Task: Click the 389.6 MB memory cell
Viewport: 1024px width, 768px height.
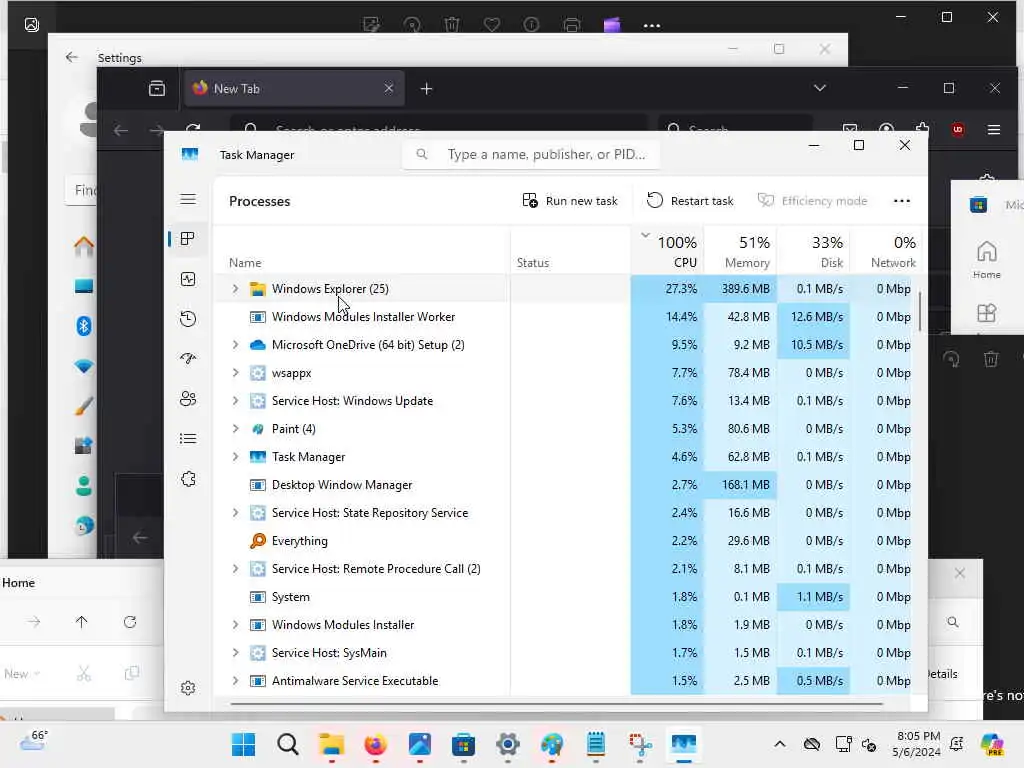Action: [x=741, y=289]
